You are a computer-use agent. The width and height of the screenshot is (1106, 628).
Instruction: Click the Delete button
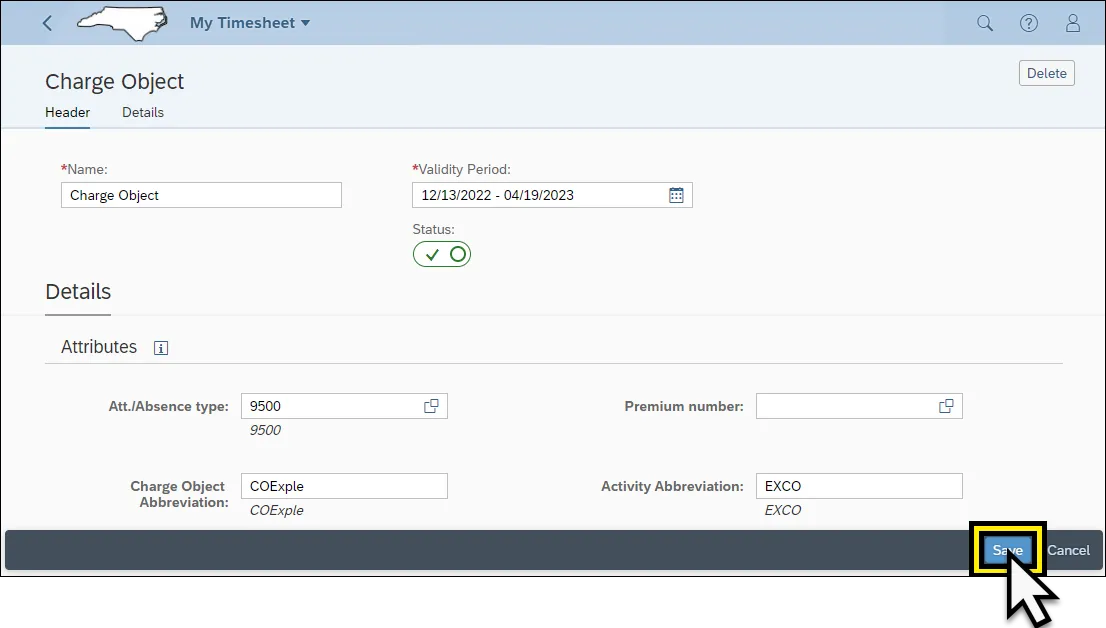point(1046,73)
